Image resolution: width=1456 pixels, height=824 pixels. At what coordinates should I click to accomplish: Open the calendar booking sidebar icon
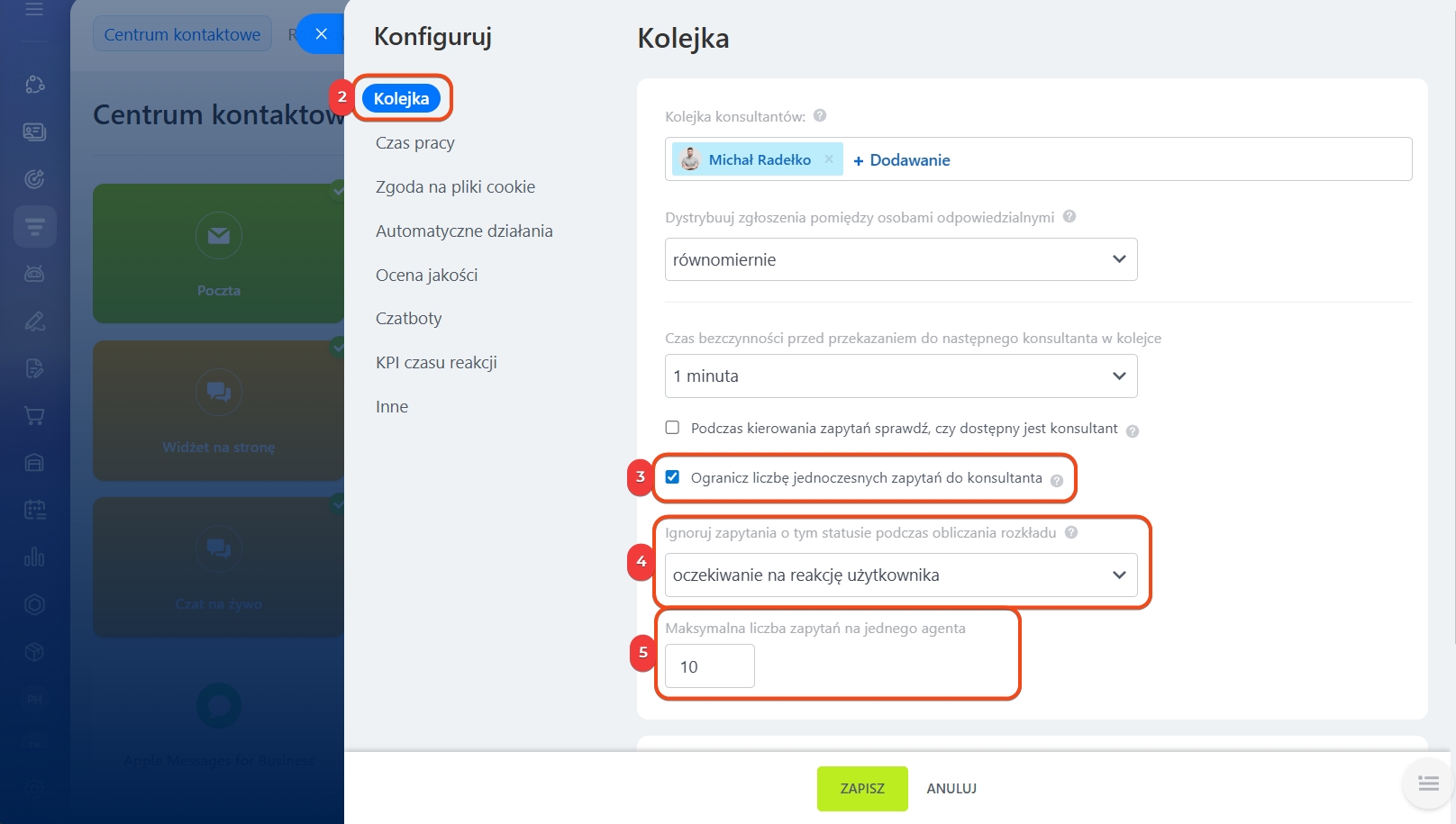pos(34,510)
